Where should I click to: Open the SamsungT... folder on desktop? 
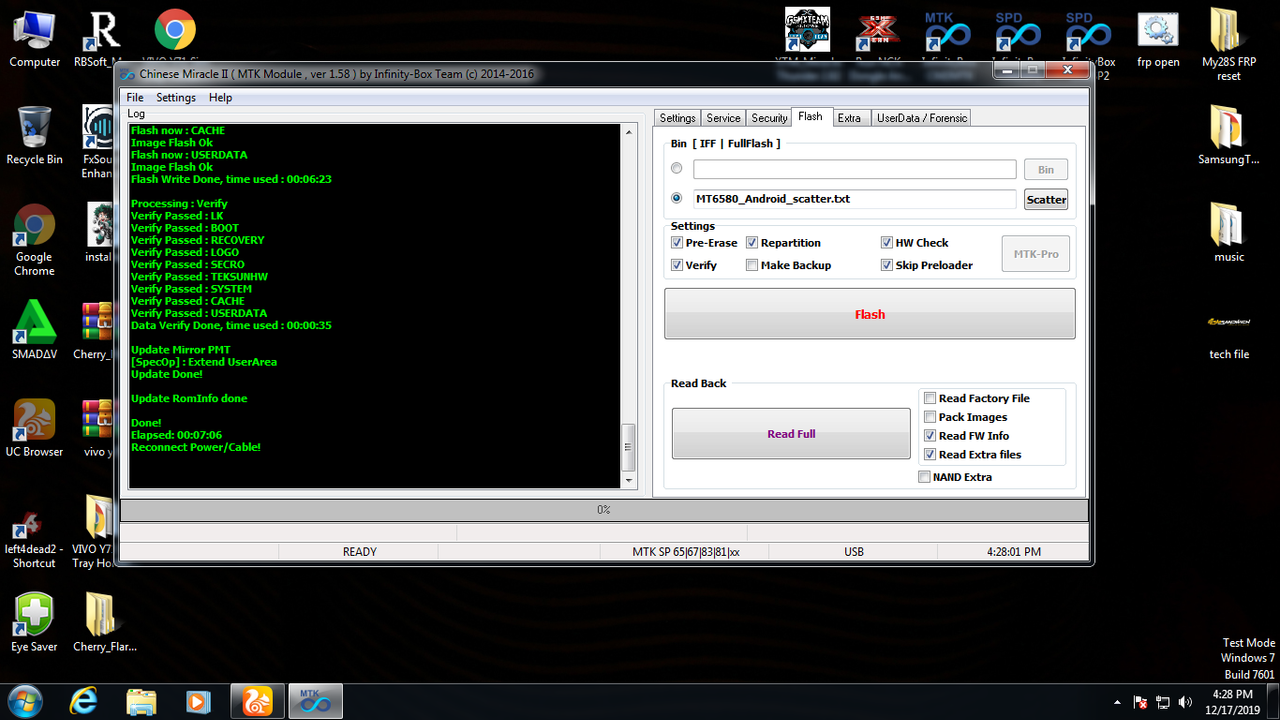tap(1228, 136)
